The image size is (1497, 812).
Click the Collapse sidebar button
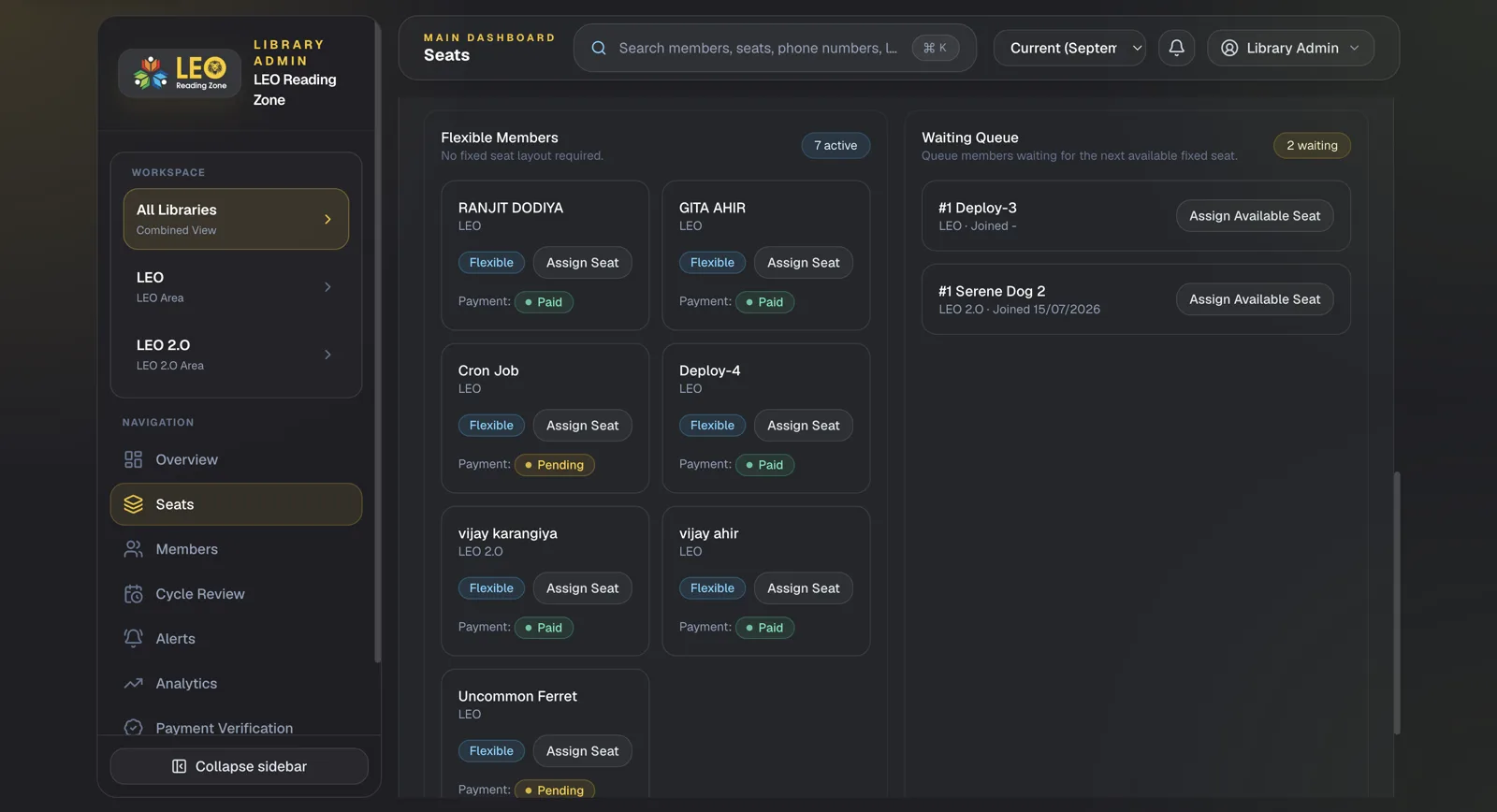[239, 766]
